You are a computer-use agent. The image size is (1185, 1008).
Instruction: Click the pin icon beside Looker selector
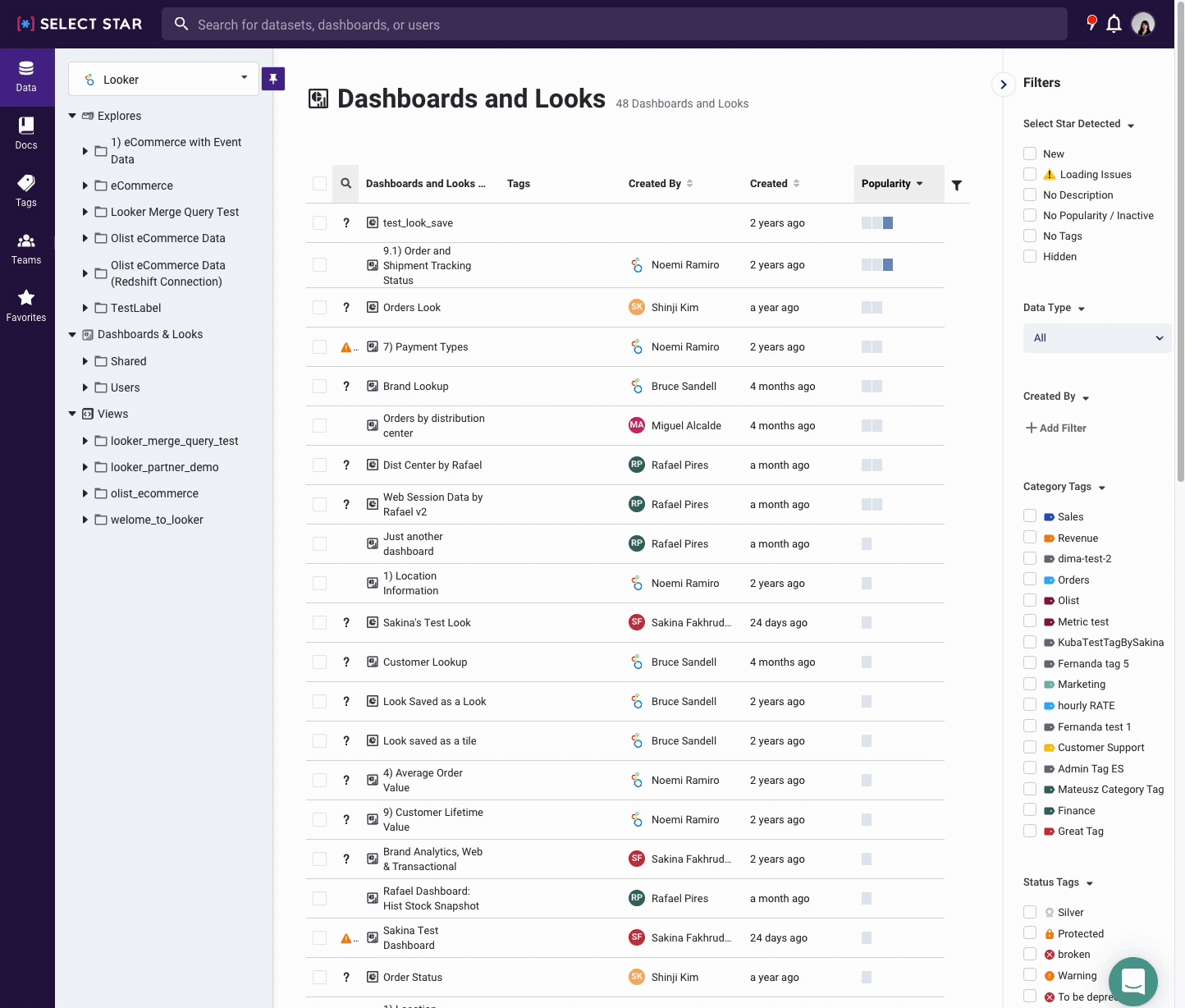pos(273,79)
